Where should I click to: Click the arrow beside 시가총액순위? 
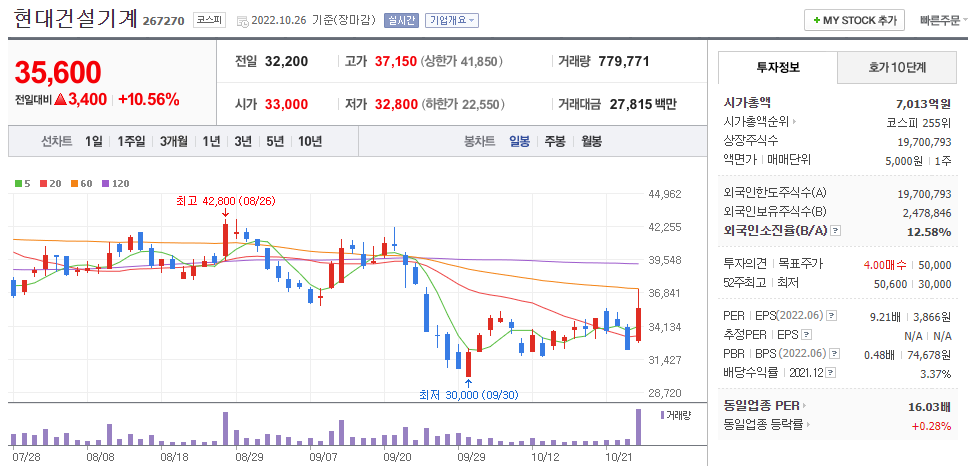[x=795, y=122]
